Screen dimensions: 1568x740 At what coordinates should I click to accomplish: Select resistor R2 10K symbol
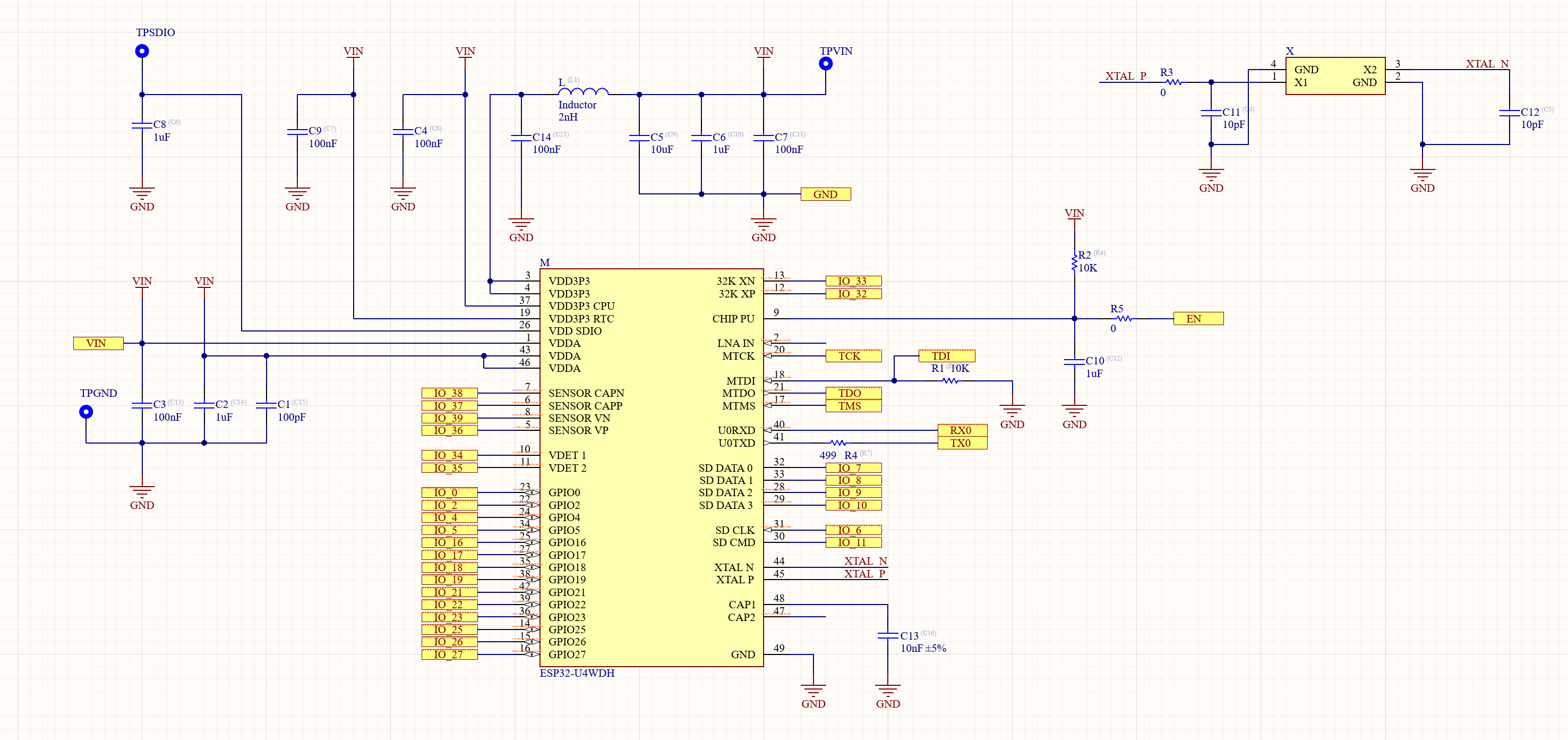coord(1074,262)
